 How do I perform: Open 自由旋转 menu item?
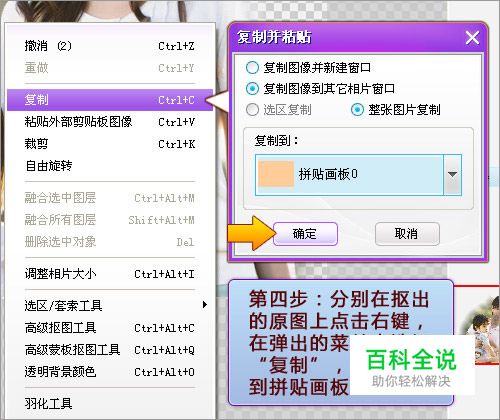click(x=110, y=165)
